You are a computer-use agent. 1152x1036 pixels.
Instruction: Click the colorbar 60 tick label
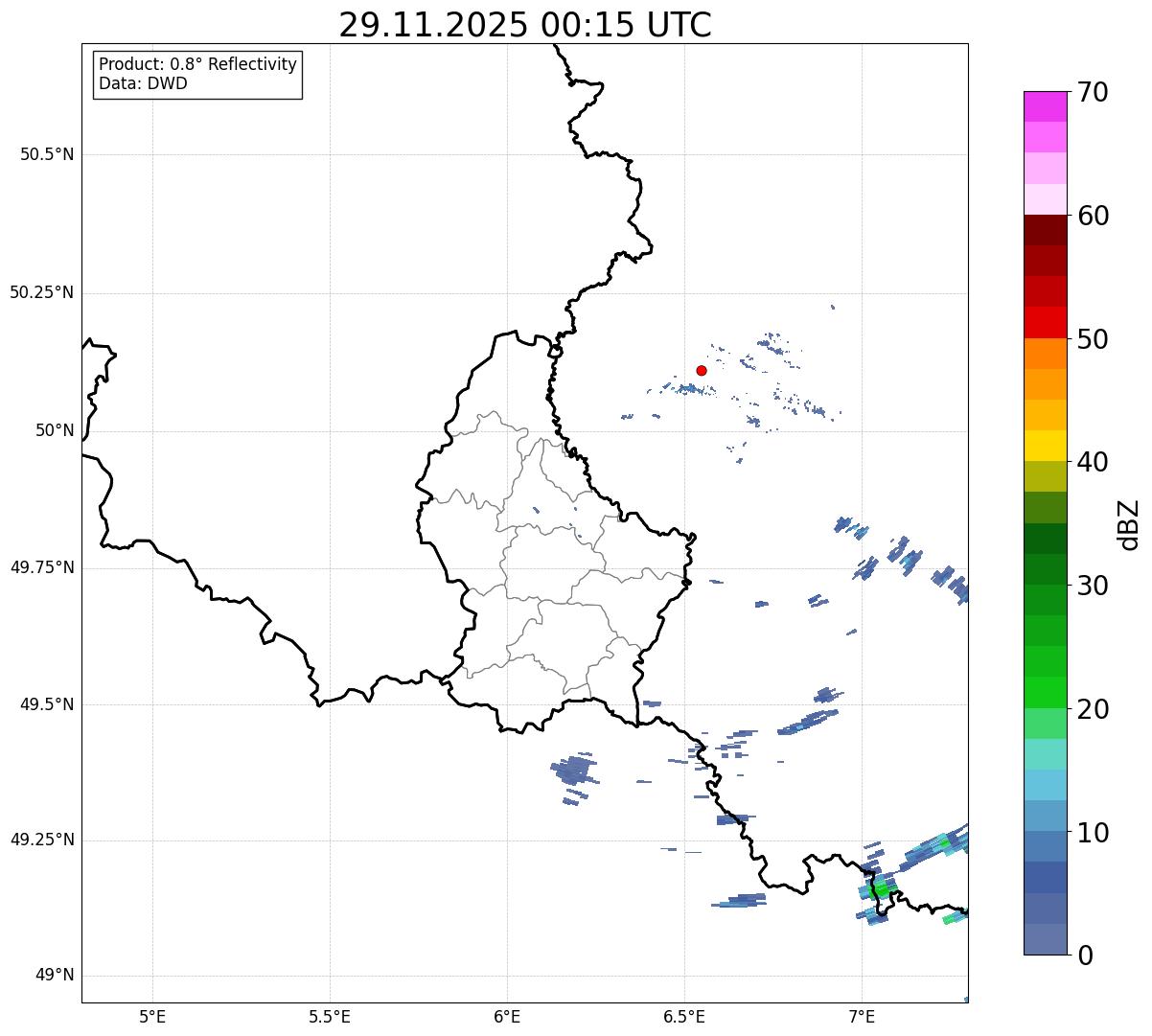pos(1093,216)
